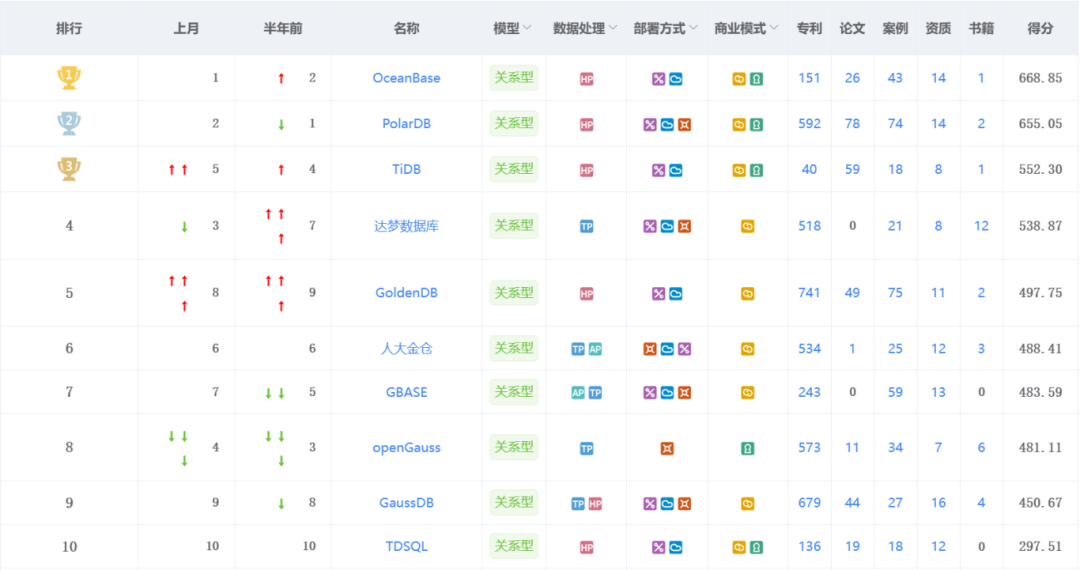
Task: Open the GBASE database link
Action: coord(406,392)
